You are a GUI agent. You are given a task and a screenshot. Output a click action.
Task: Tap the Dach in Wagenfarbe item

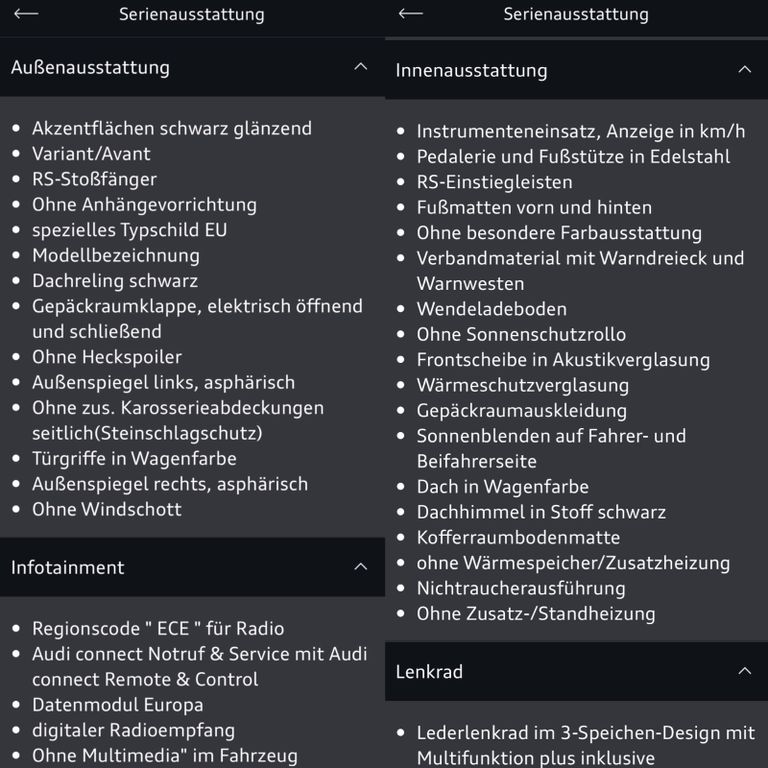coord(503,487)
